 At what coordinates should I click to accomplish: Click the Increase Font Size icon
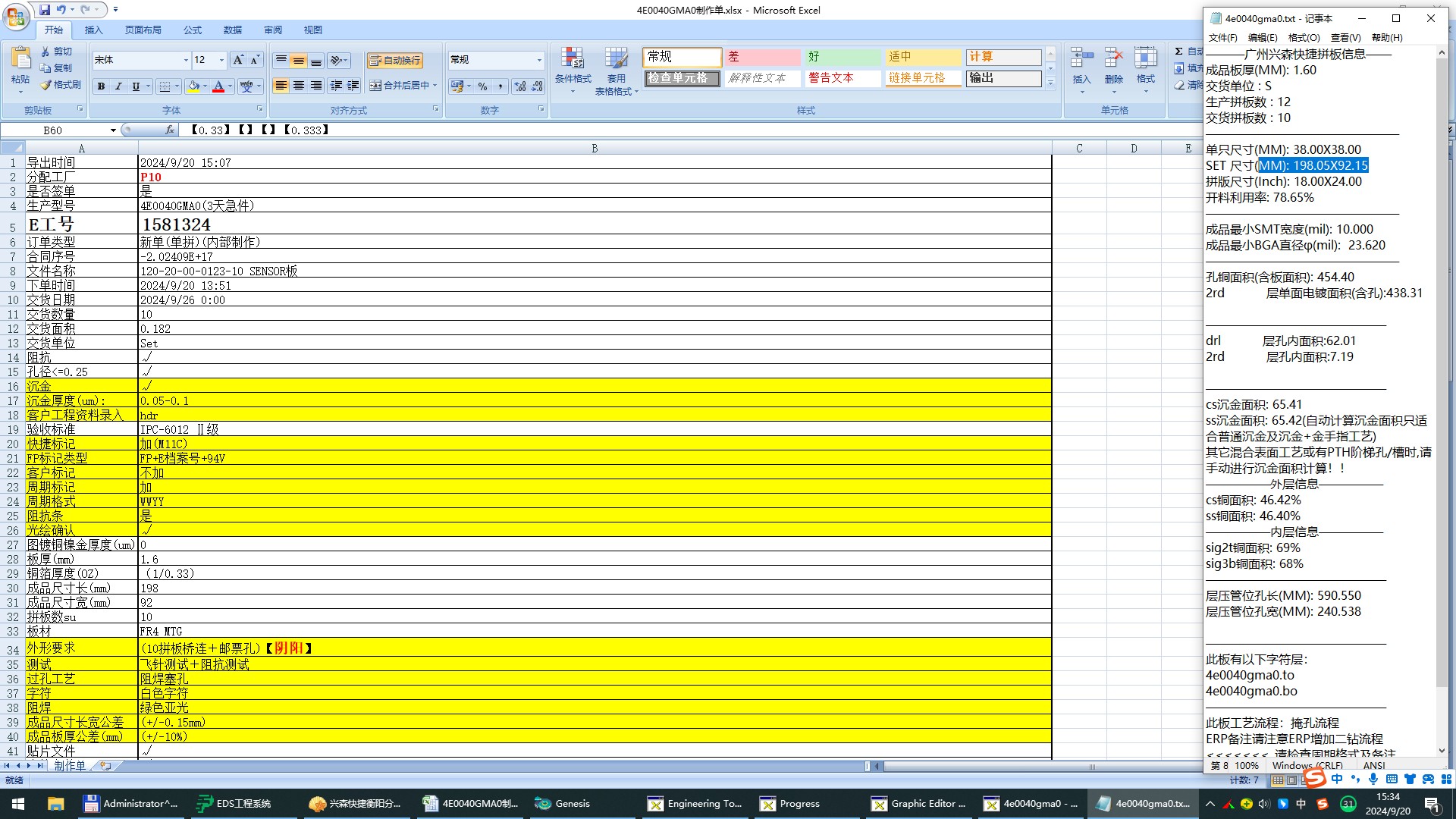point(238,60)
